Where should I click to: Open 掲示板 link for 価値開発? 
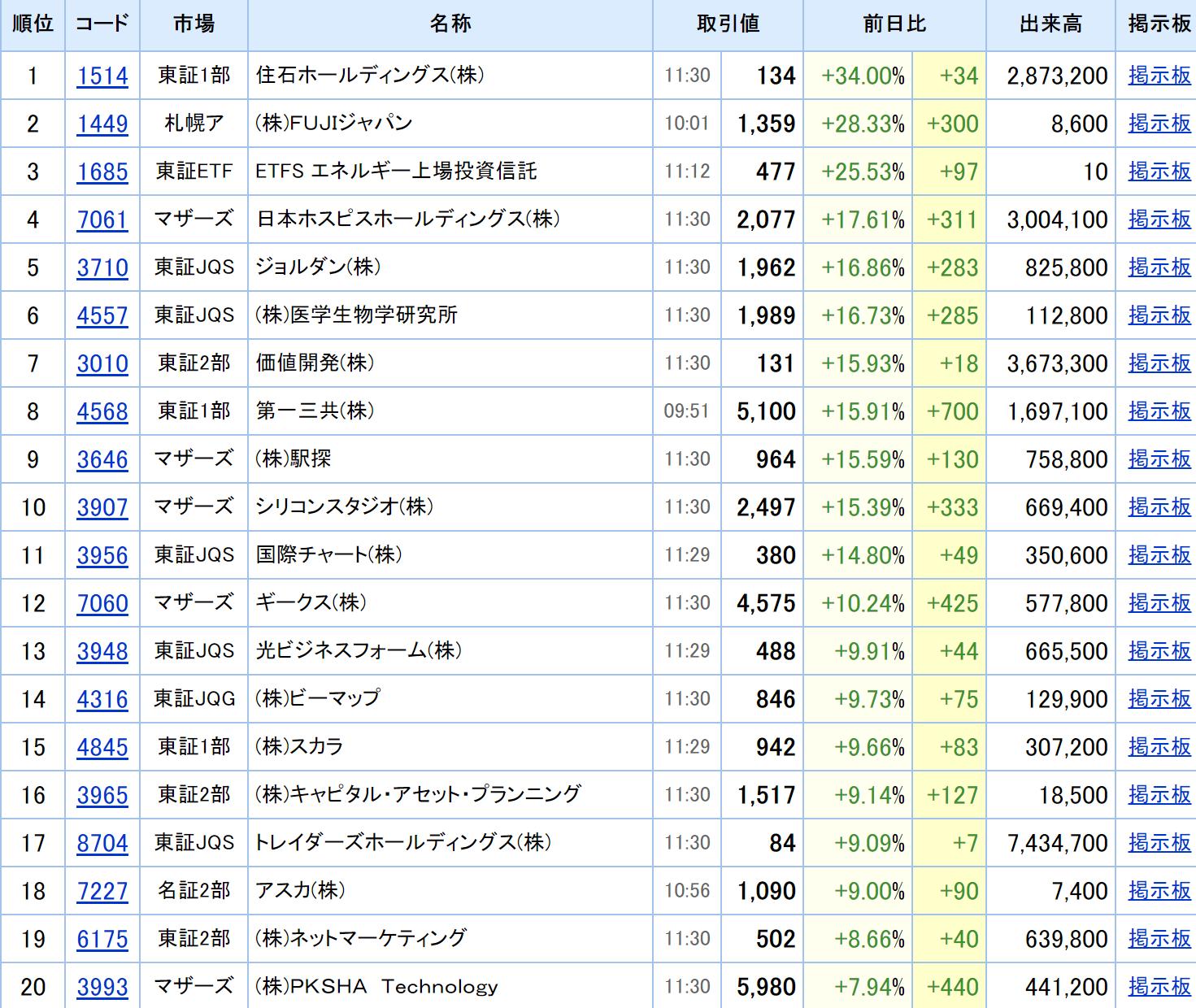1159,363
